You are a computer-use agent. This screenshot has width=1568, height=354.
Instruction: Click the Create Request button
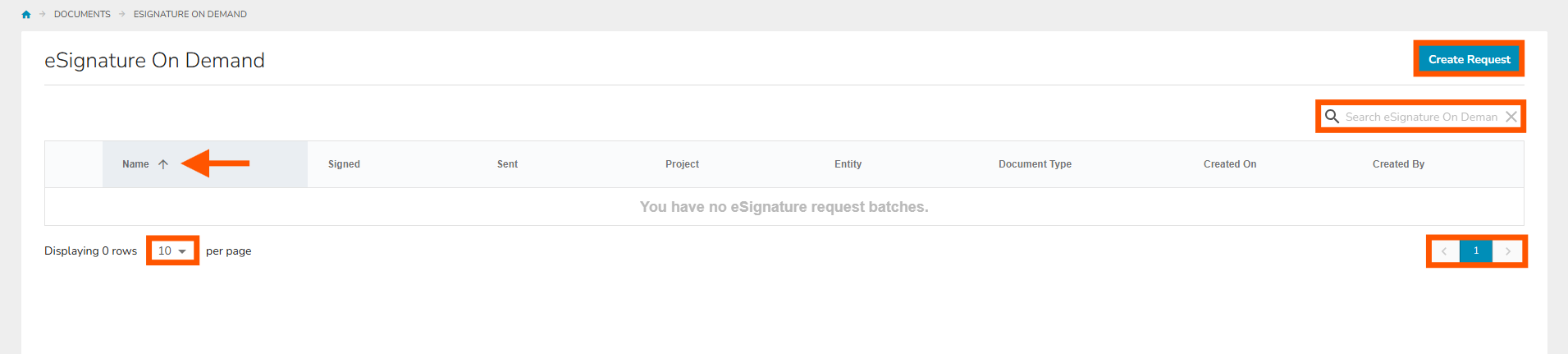coord(1469,59)
